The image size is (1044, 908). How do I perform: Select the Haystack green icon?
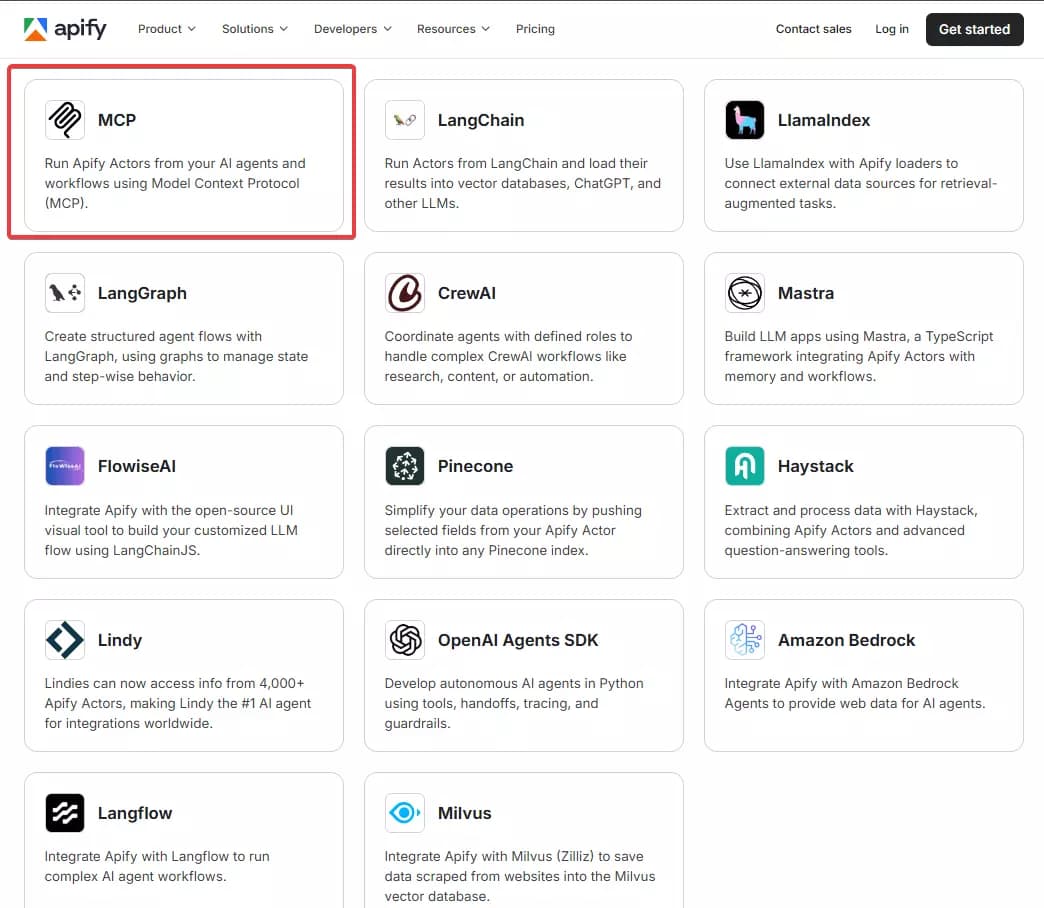coord(744,466)
